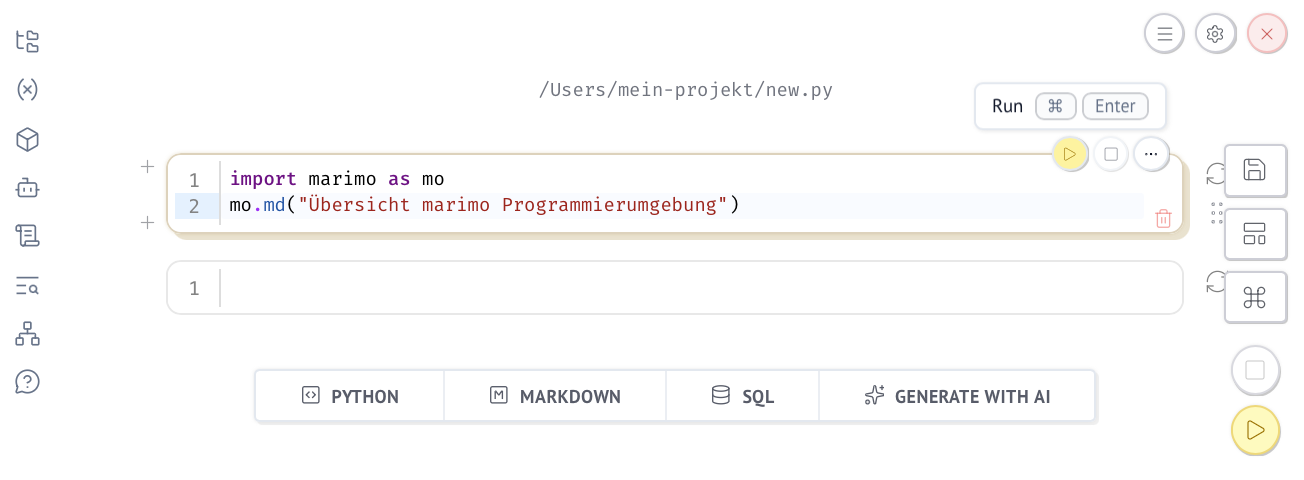
Task: Delete the first cell with the trash icon
Action: [1163, 218]
